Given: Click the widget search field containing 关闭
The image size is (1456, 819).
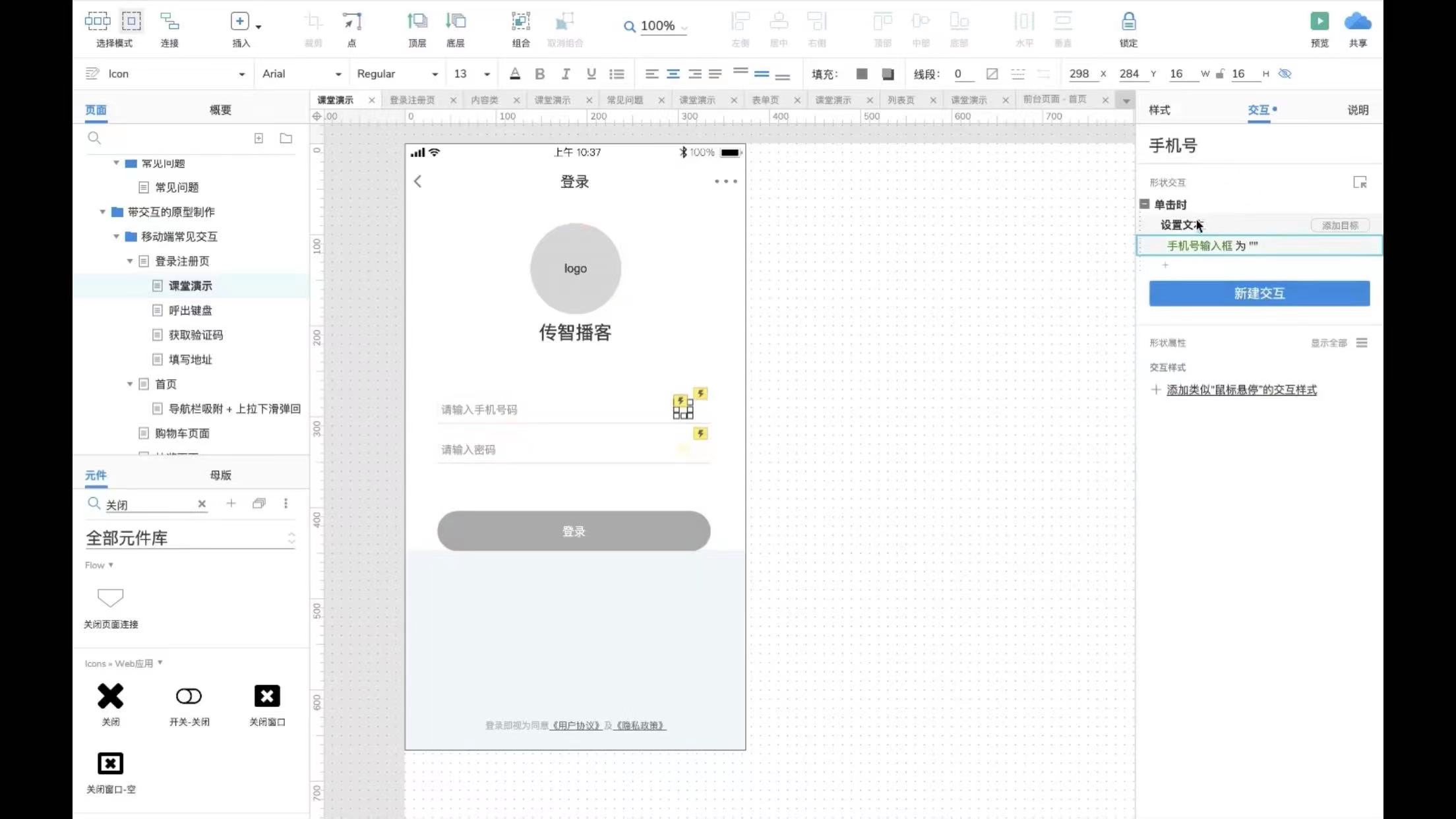Looking at the screenshot, I should [148, 504].
